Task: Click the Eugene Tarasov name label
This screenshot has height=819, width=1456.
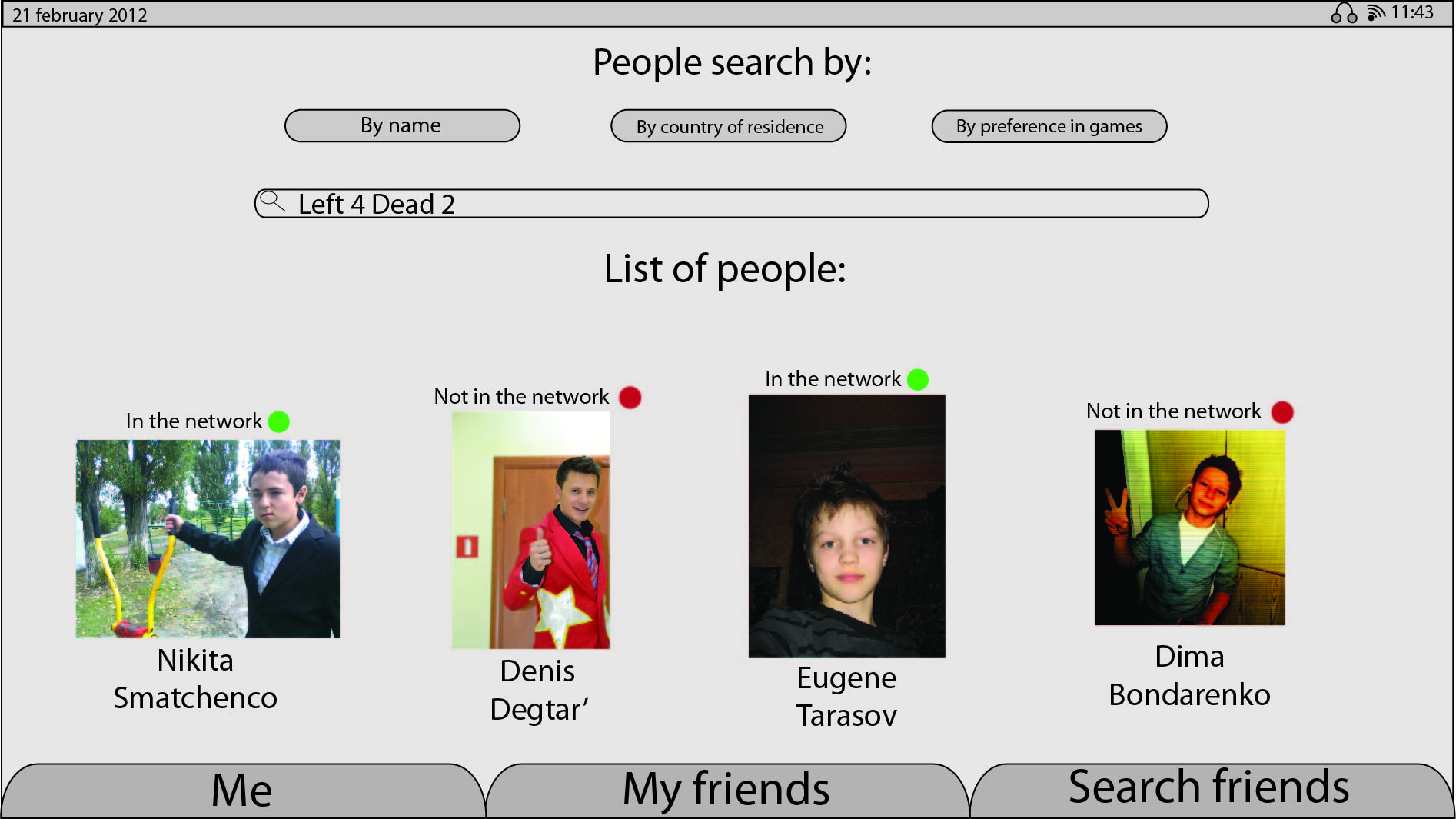Action: coord(846,697)
